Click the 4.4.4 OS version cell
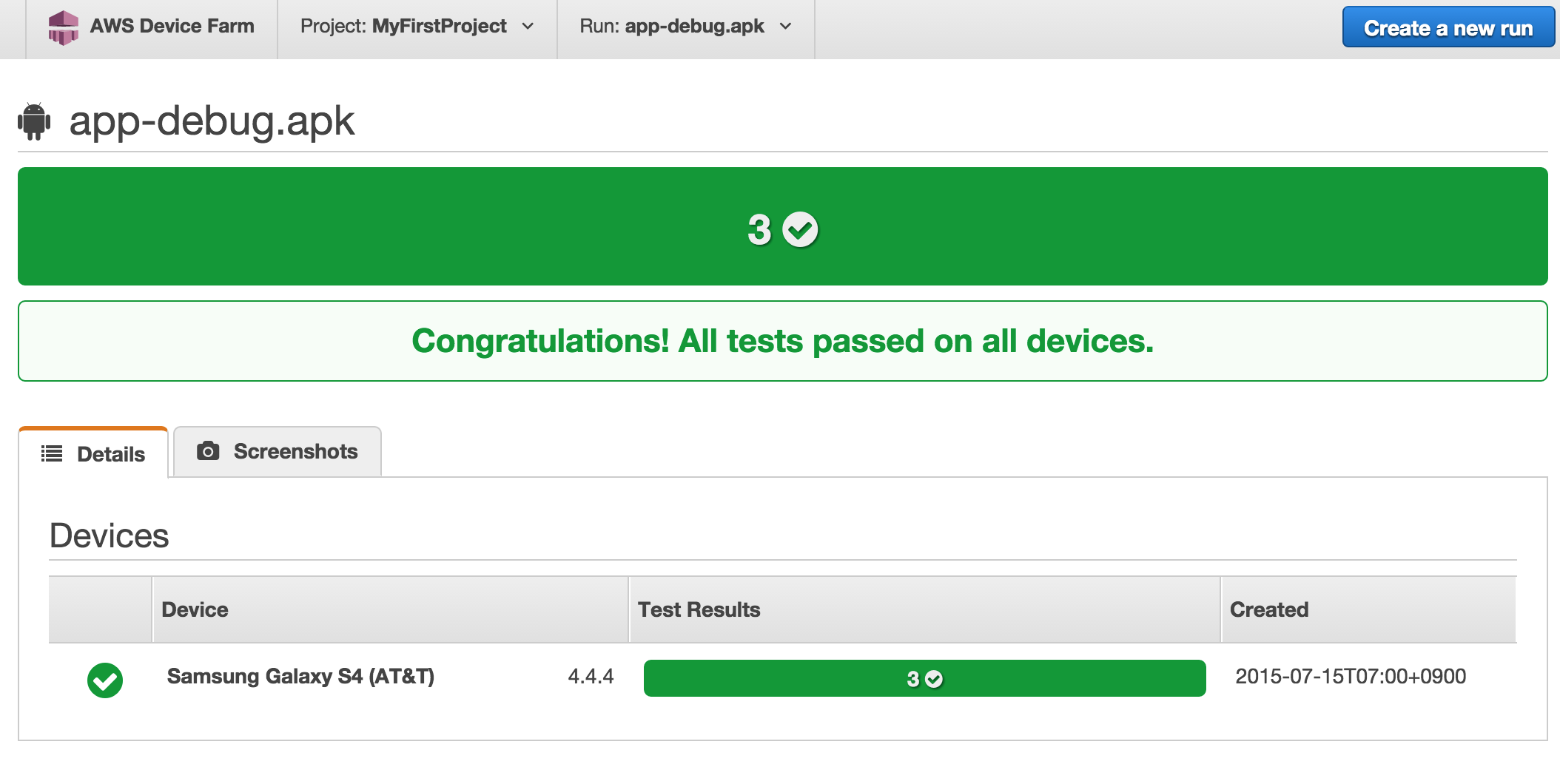Viewport: 1560px width, 784px height. 591,676
